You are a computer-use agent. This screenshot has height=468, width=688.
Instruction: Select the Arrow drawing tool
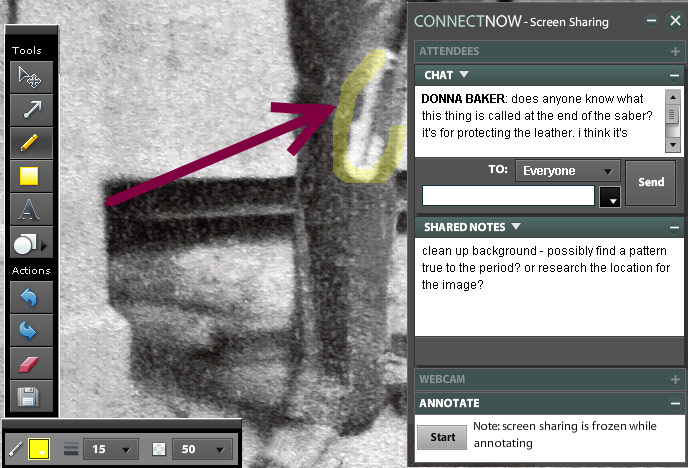click(29, 109)
